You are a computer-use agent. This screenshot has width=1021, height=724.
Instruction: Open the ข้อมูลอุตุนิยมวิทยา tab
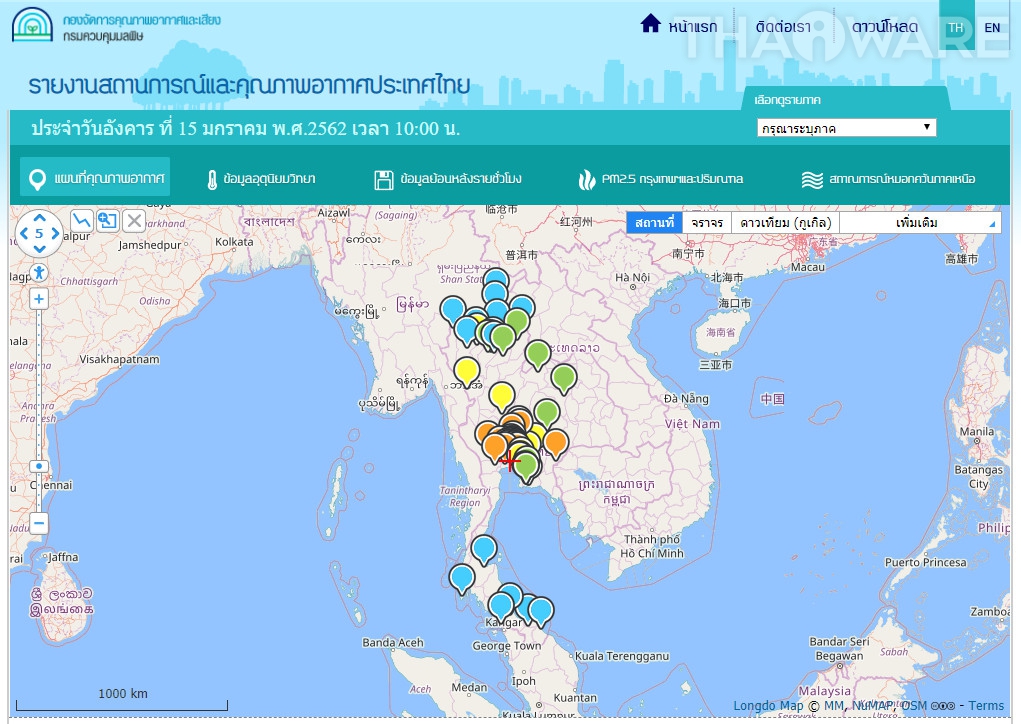(x=261, y=178)
